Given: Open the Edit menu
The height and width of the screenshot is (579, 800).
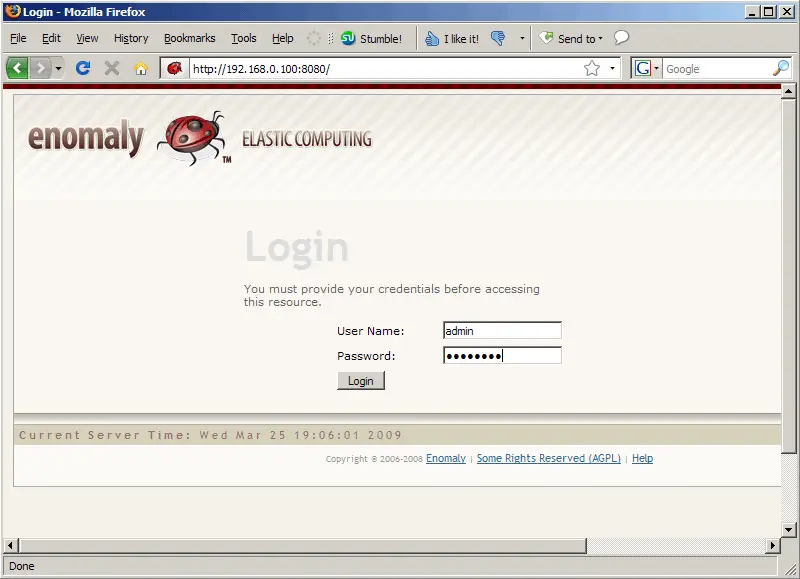Looking at the screenshot, I should coord(51,38).
